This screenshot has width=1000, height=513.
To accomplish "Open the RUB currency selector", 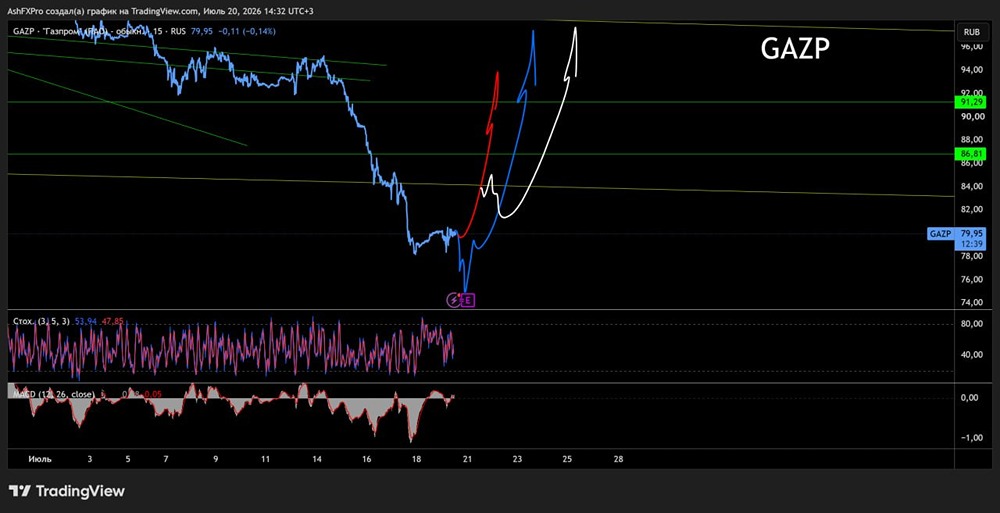I will (971, 31).
